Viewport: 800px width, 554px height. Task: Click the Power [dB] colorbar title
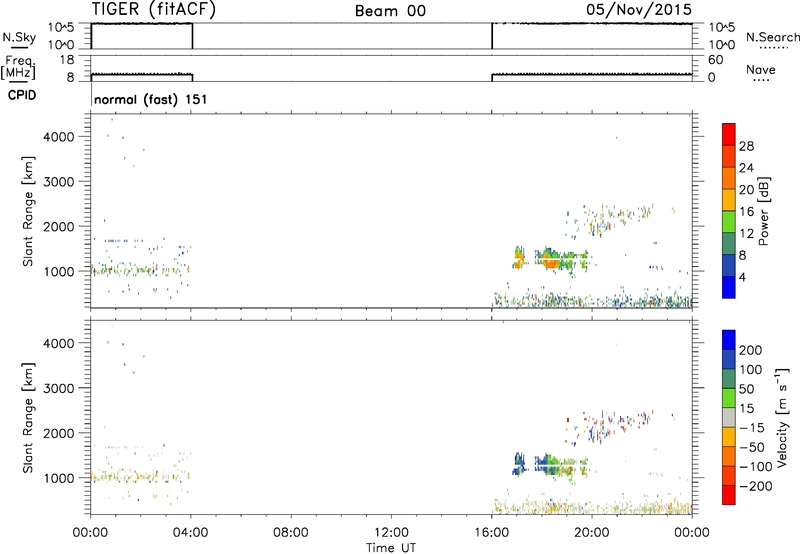764,211
